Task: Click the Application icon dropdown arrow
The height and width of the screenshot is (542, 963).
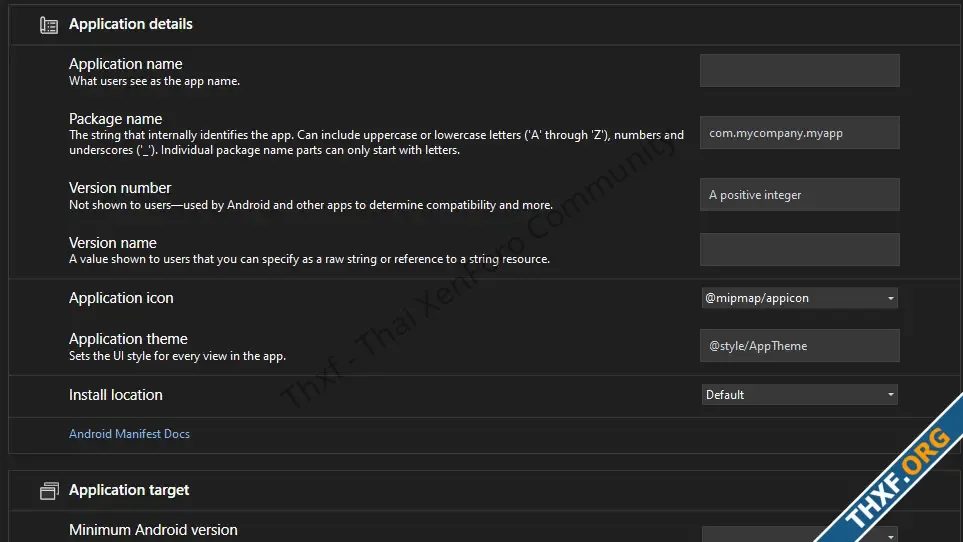Action: coord(891,298)
